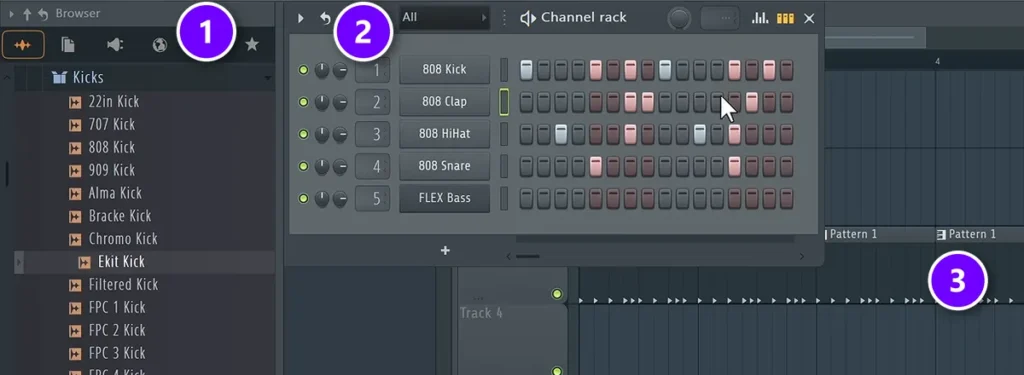Screen dimensions: 1024x375
Task: Mute the 808 HiHat channel
Action: point(303,135)
